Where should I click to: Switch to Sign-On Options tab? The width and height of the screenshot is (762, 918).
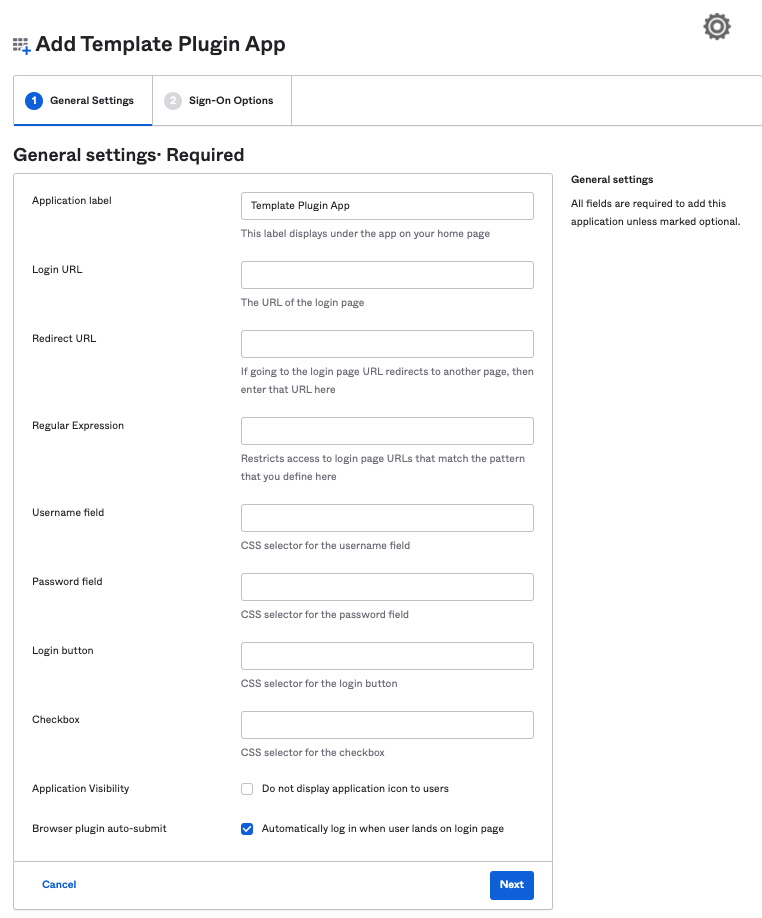click(x=221, y=101)
